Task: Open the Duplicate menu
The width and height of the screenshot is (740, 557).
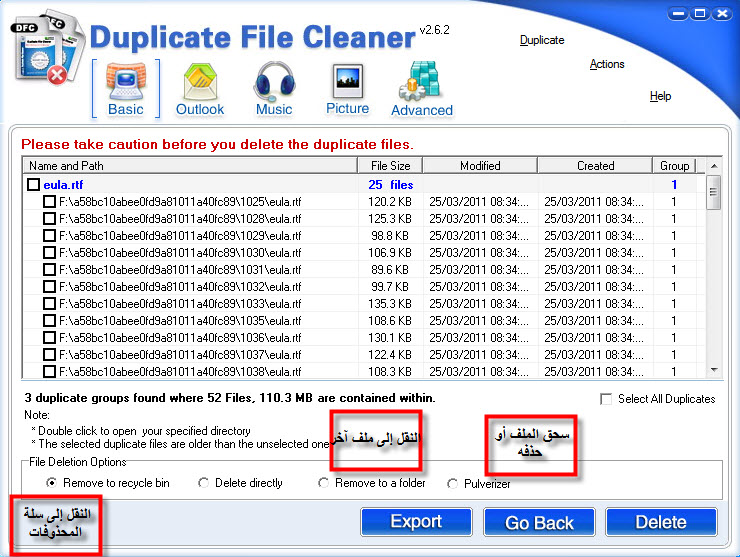Action: (542, 40)
